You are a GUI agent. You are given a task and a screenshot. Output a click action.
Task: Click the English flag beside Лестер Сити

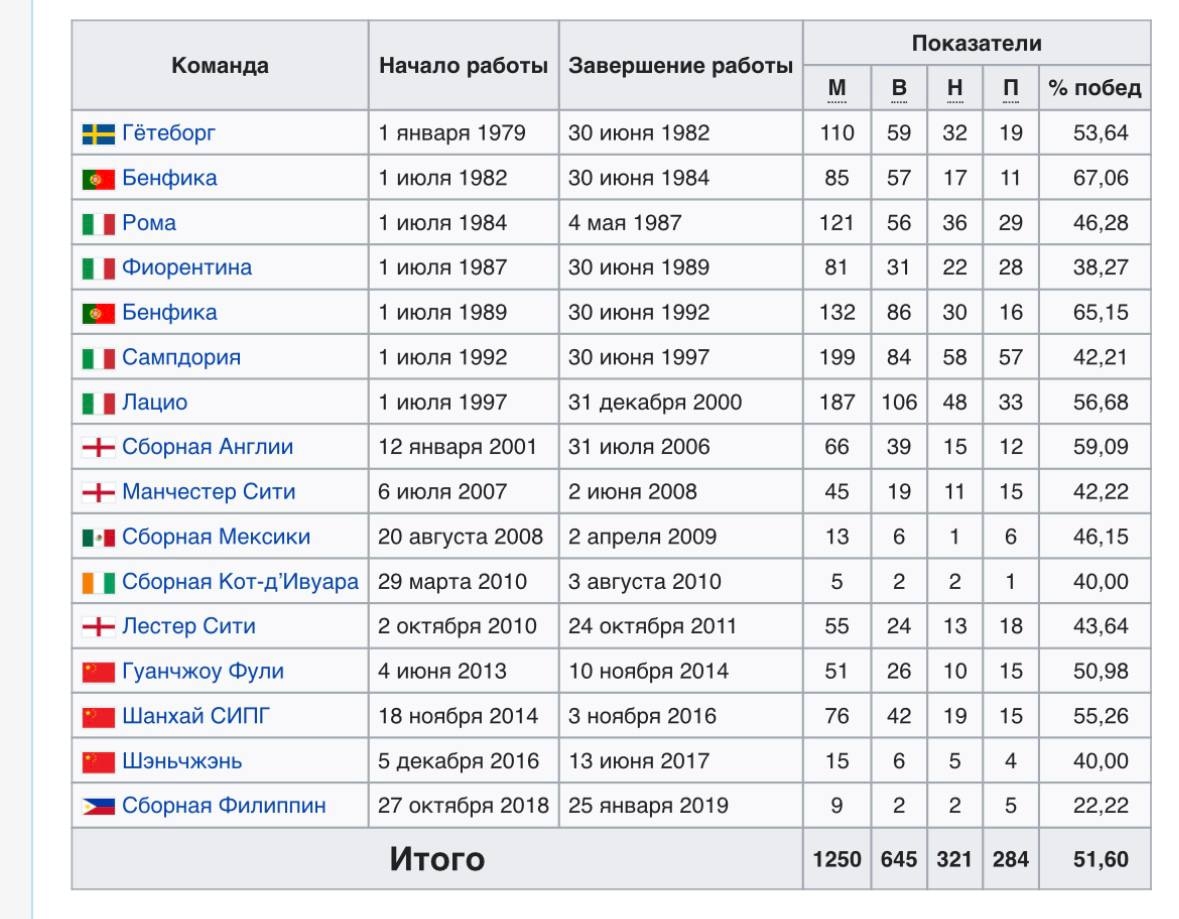[99, 627]
